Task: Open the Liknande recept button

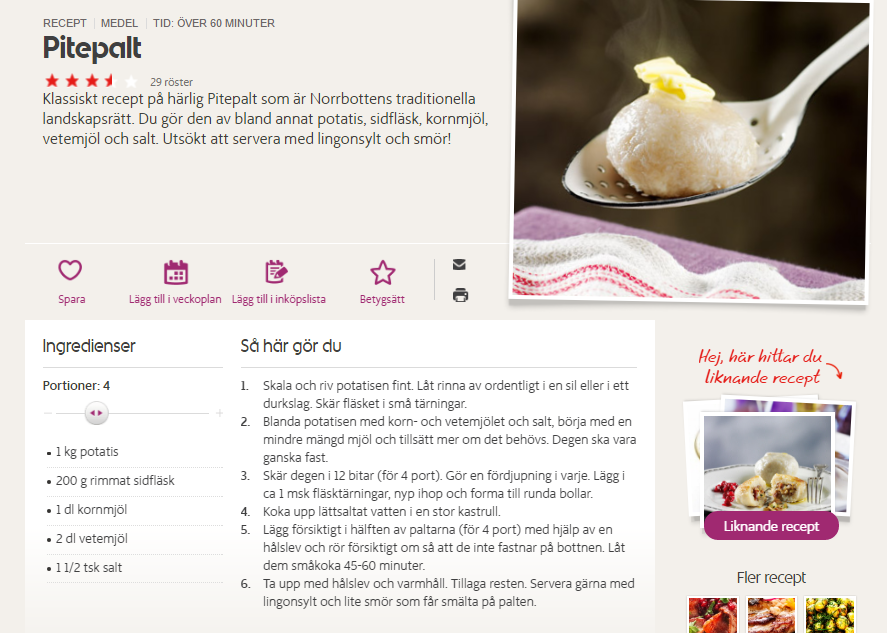Action: click(x=771, y=526)
